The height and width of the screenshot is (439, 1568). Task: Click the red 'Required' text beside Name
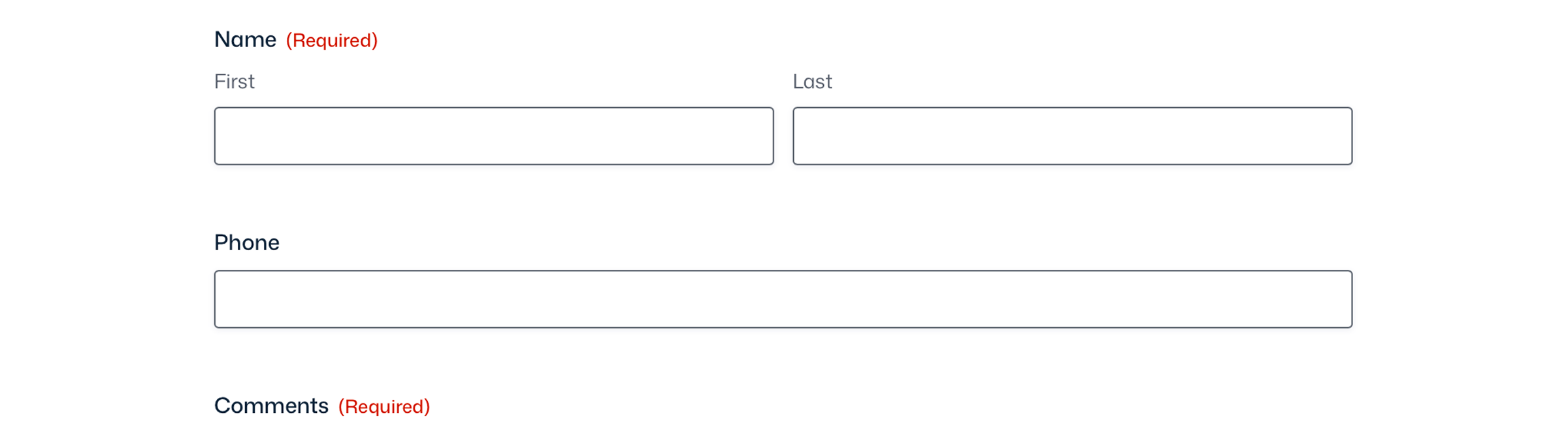pos(332,41)
